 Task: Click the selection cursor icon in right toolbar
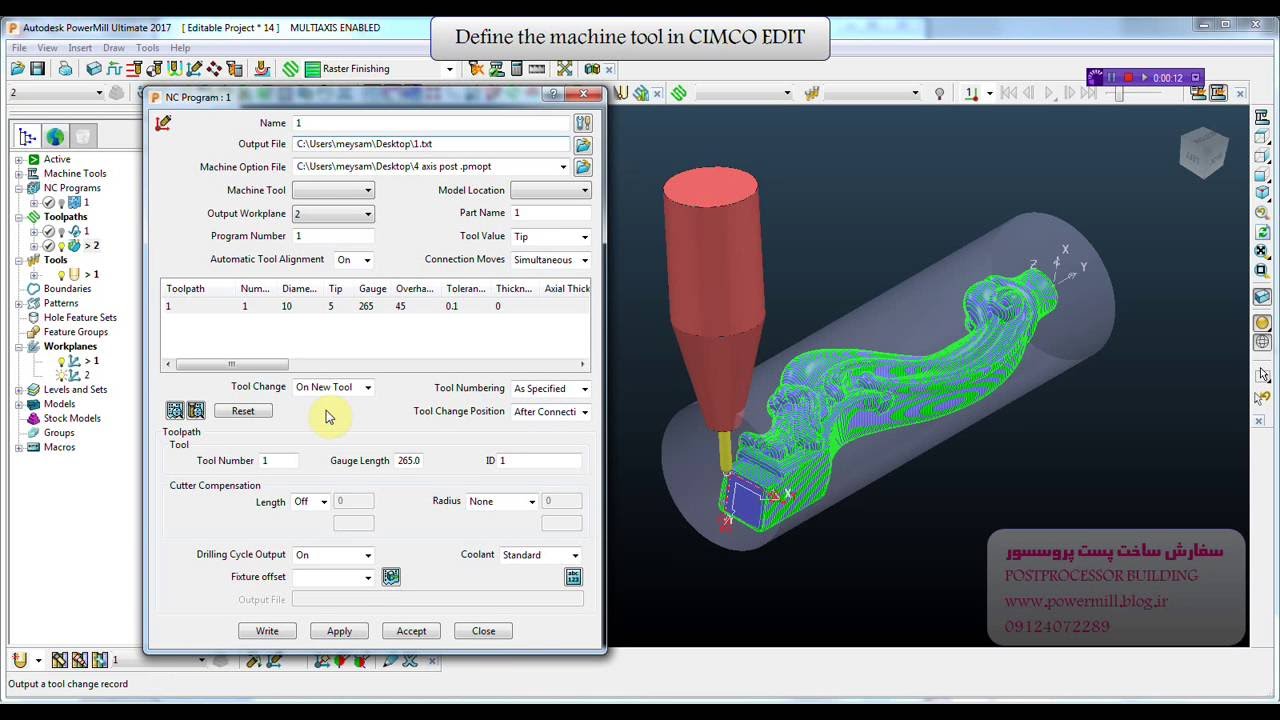point(1263,375)
